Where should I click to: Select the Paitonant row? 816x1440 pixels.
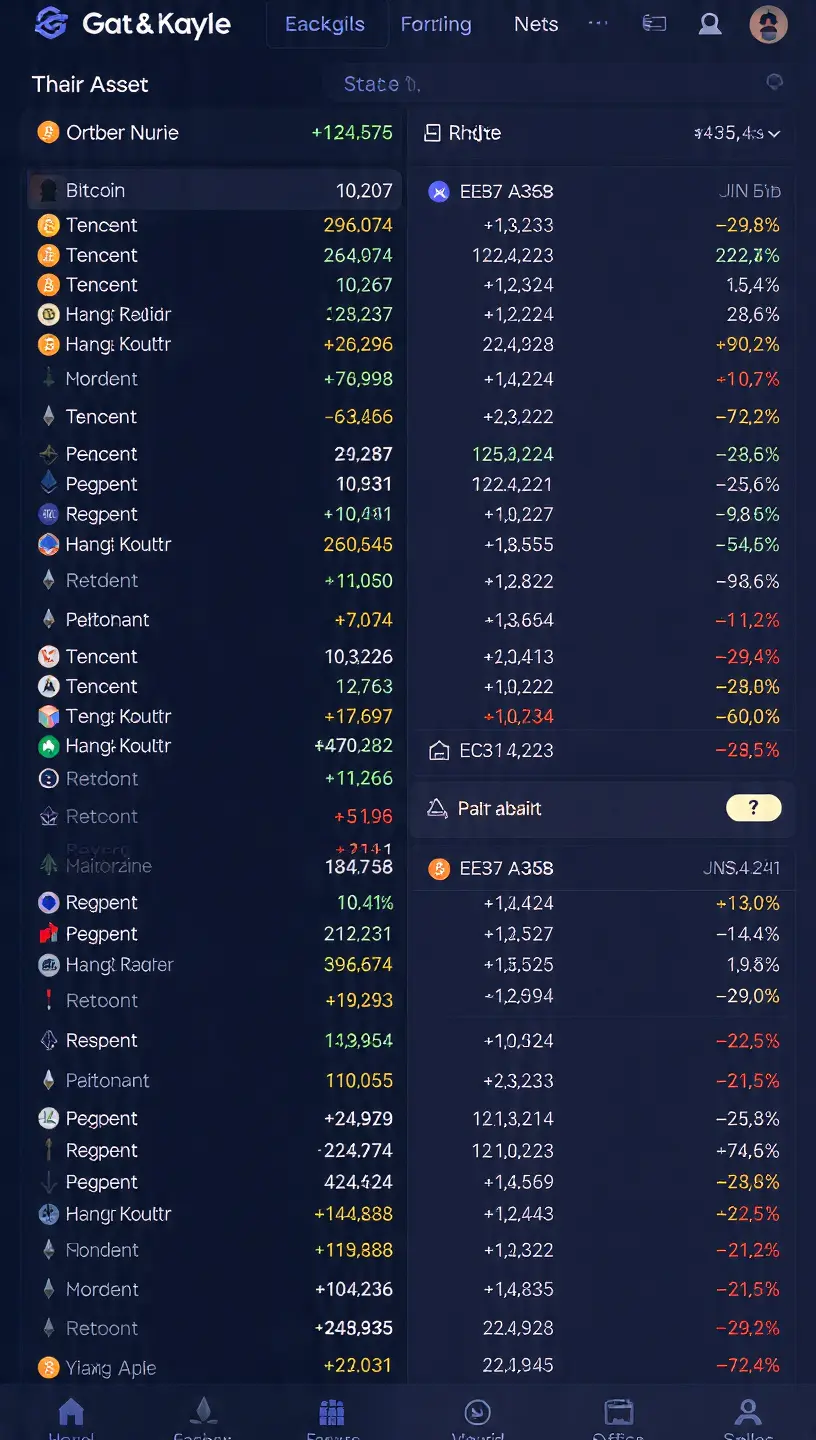pos(214,1081)
